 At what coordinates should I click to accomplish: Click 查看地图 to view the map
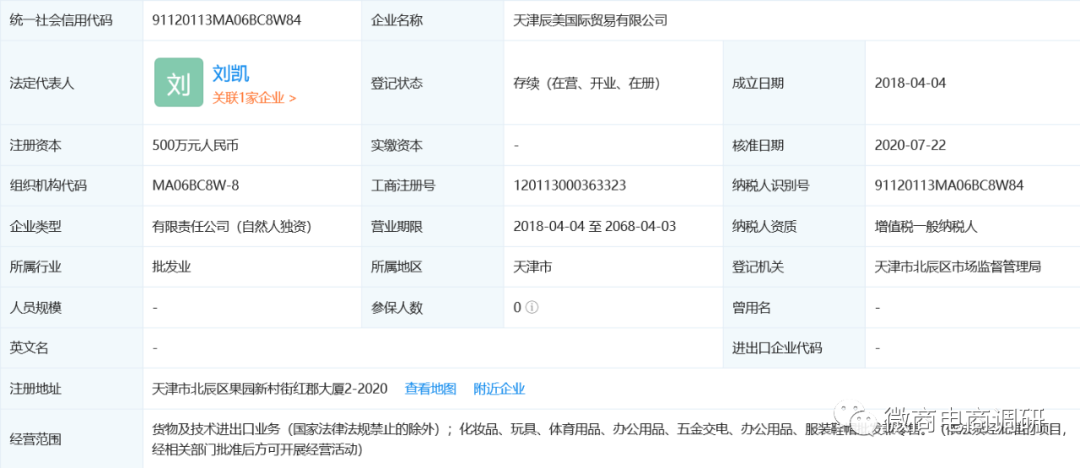(x=430, y=389)
